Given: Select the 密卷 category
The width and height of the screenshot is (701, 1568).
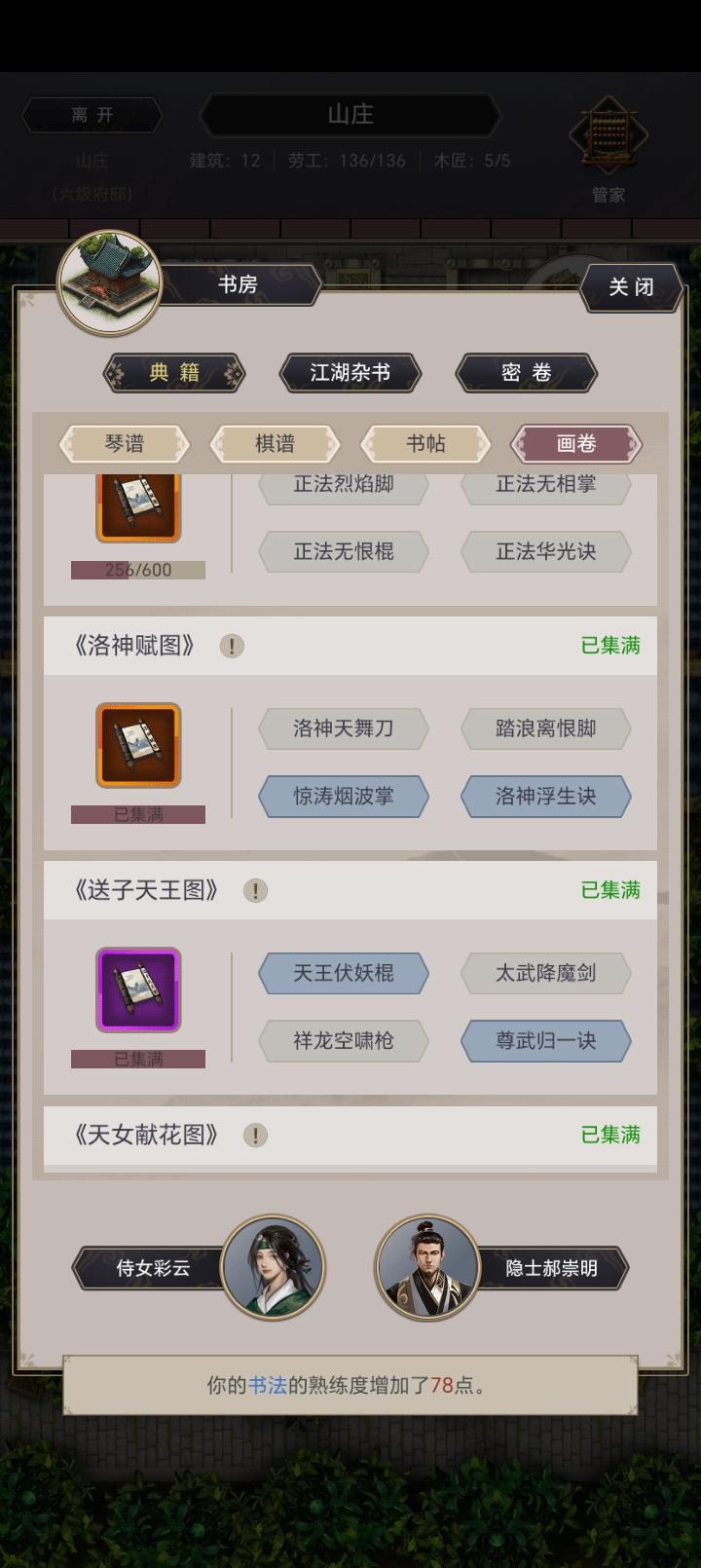Looking at the screenshot, I should 527,373.
